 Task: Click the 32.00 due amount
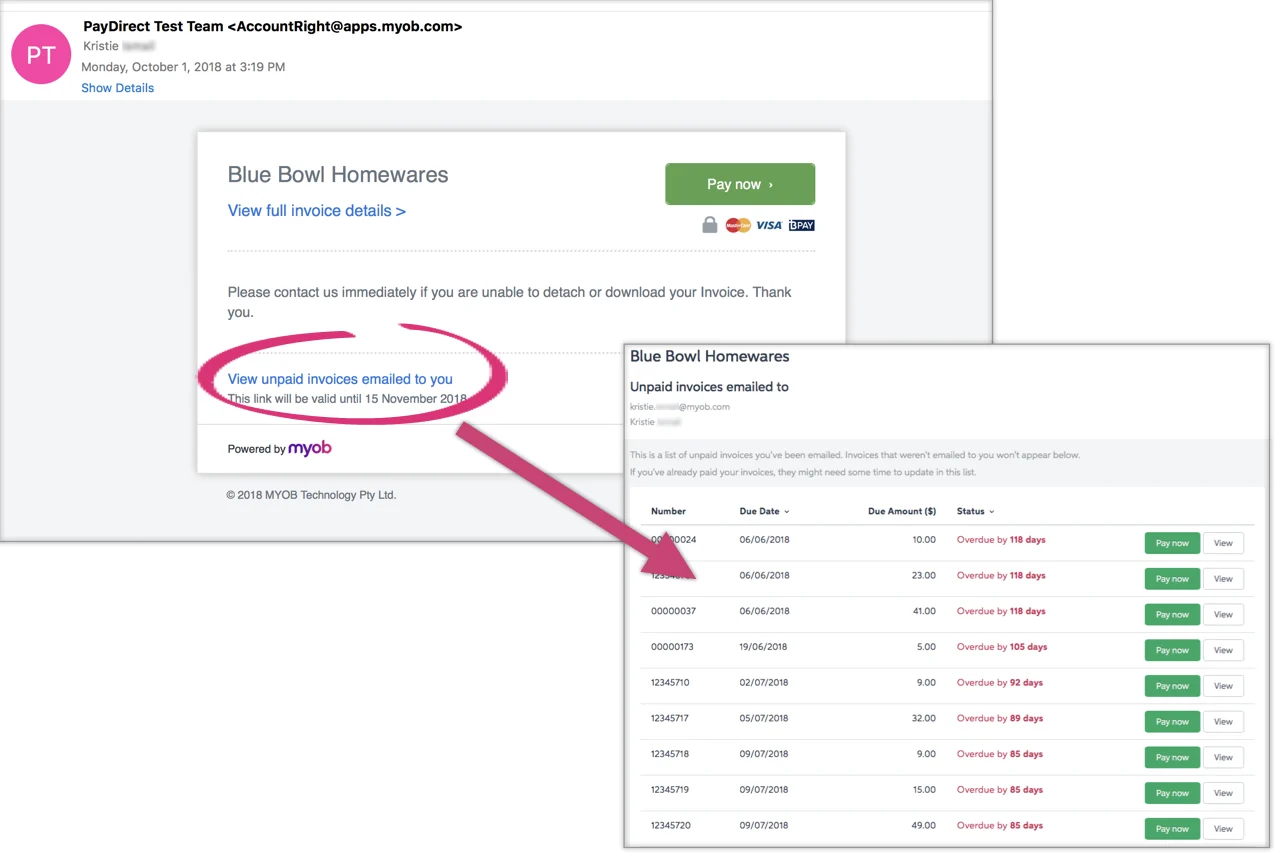(x=925, y=718)
